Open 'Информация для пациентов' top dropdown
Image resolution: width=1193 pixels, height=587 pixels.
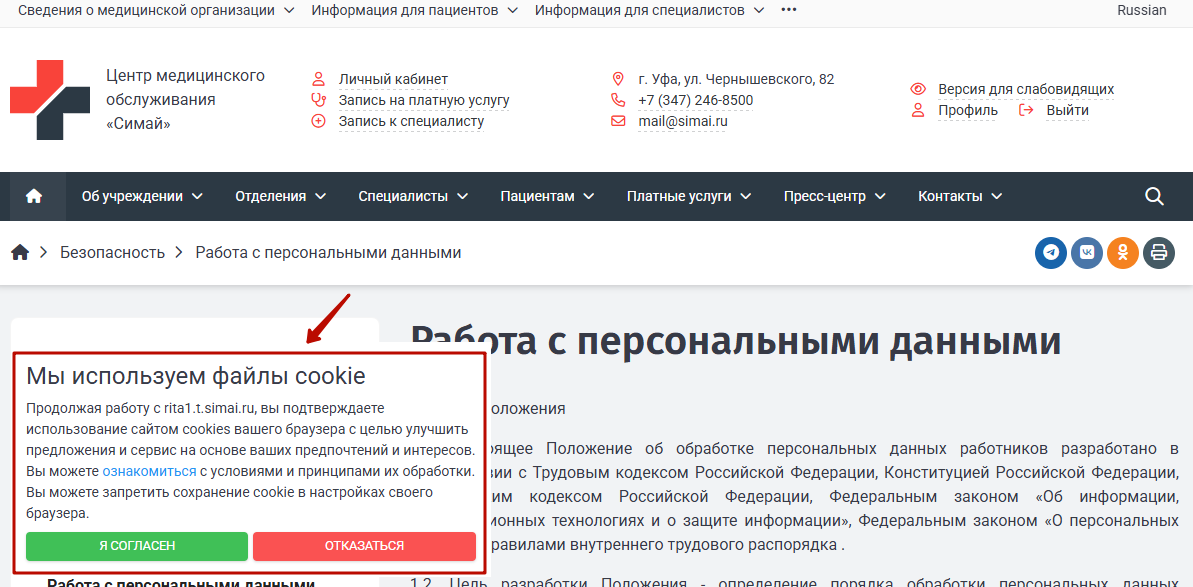pos(414,10)
